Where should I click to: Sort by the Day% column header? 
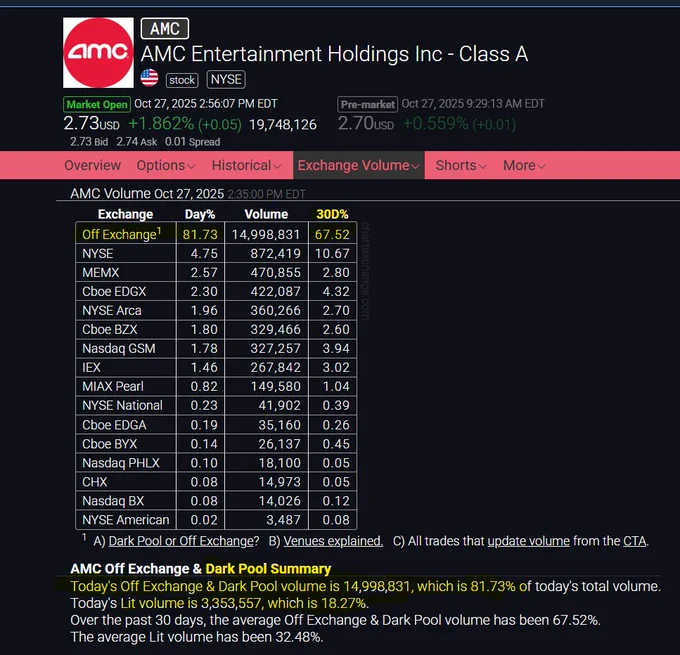click(200, 214)
